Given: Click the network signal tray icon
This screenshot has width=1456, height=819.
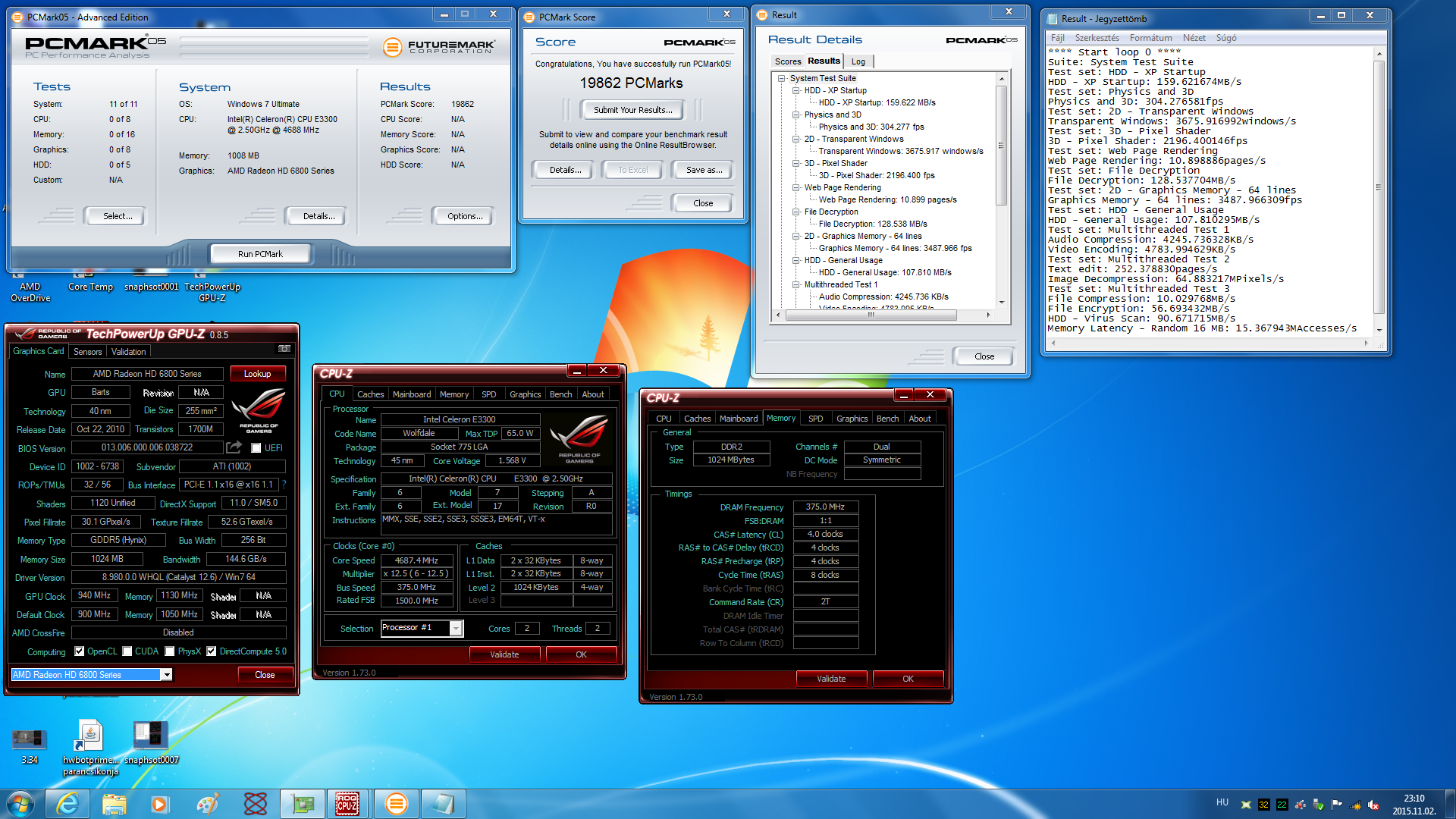Looking at the screenshot, I should pos(1355,805).
